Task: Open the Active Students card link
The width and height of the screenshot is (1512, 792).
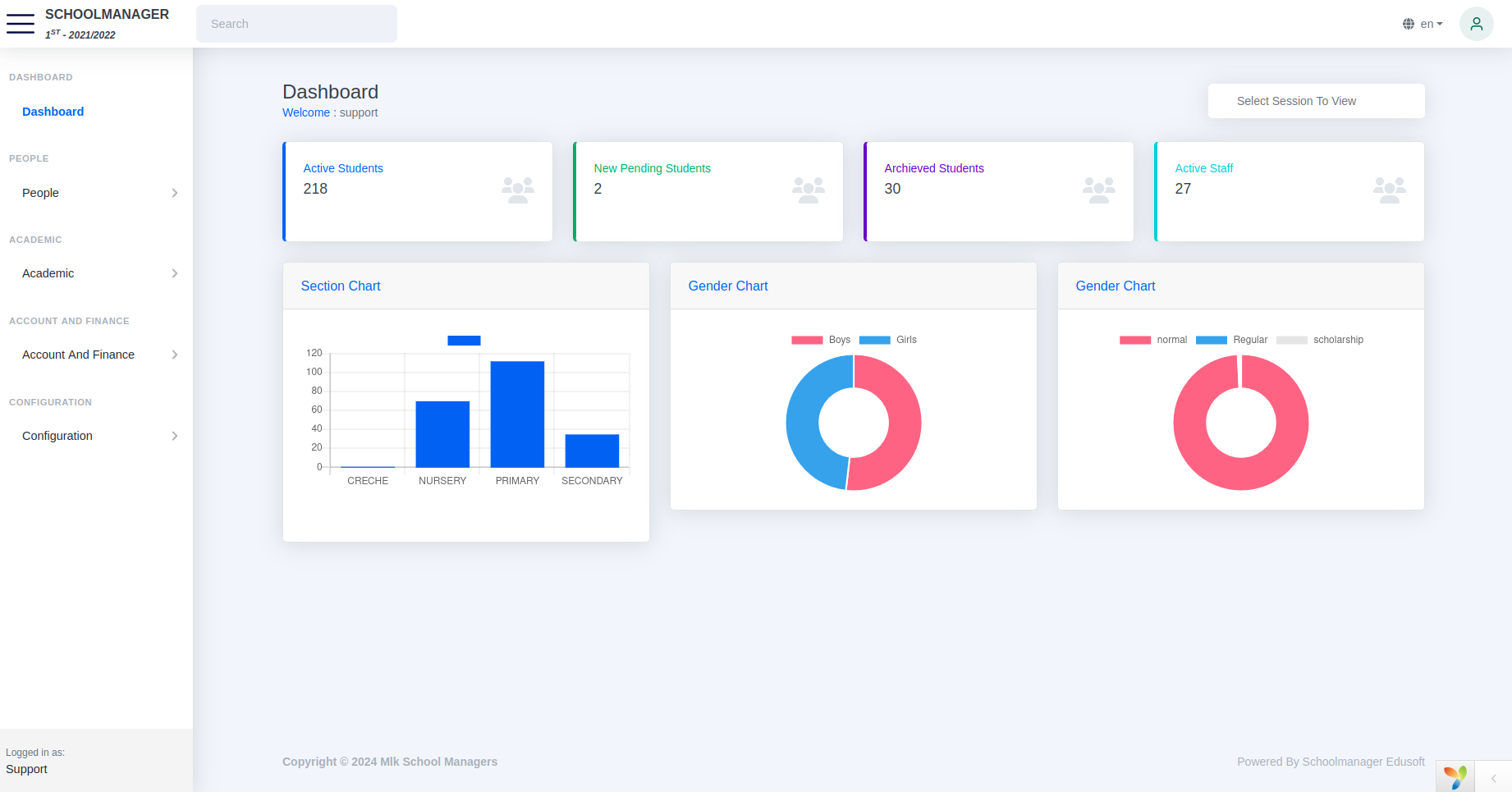Action: pyautogui.click(x=343, y=168)
